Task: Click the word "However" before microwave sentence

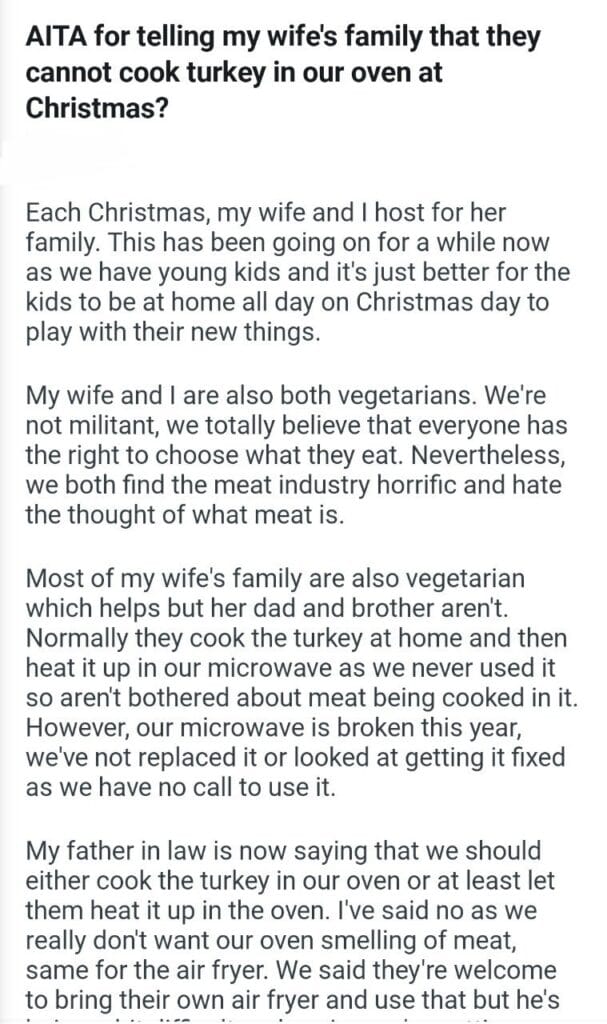Action: (71, 728)
